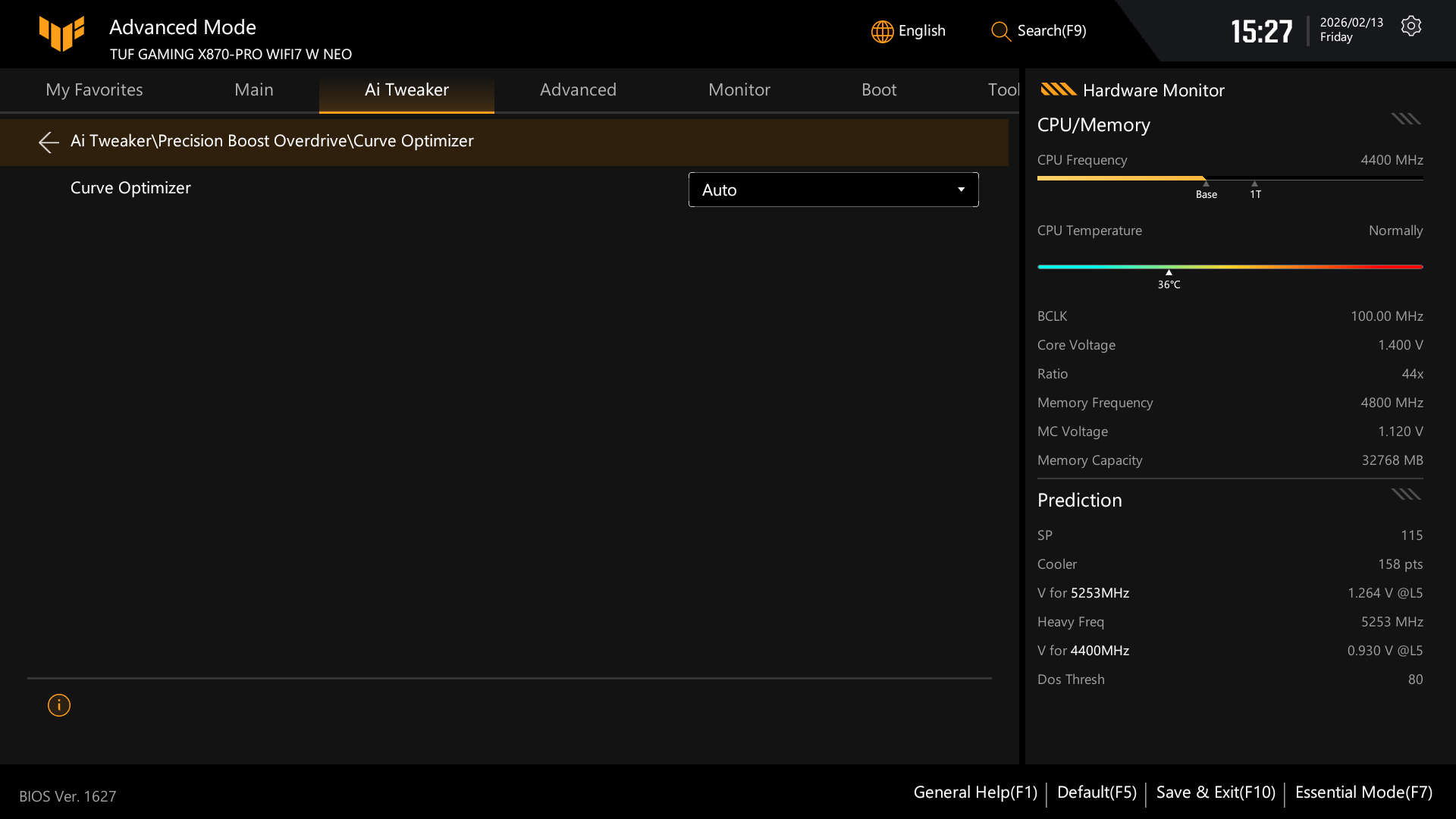The width and height of the screenshot is (1456, 819).
Task: Switch to the Advanced tab
Action: (x=578, y=89)
